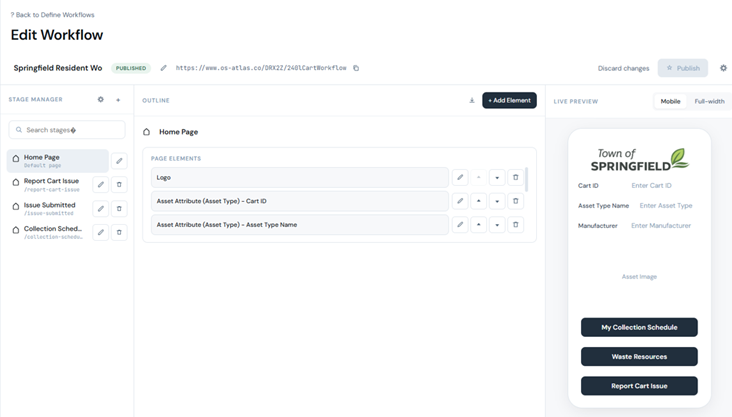This screenshot has width=732, height=417.
Task: Select the Logo page element
Action: (x=300, y=177)
